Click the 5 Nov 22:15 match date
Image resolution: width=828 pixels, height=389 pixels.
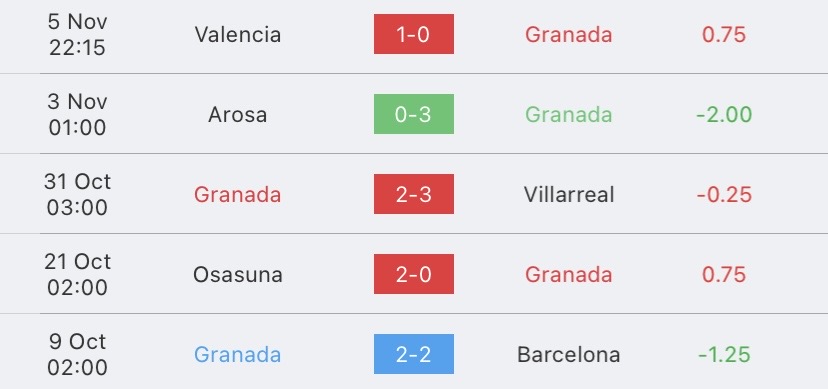(78, 35)
